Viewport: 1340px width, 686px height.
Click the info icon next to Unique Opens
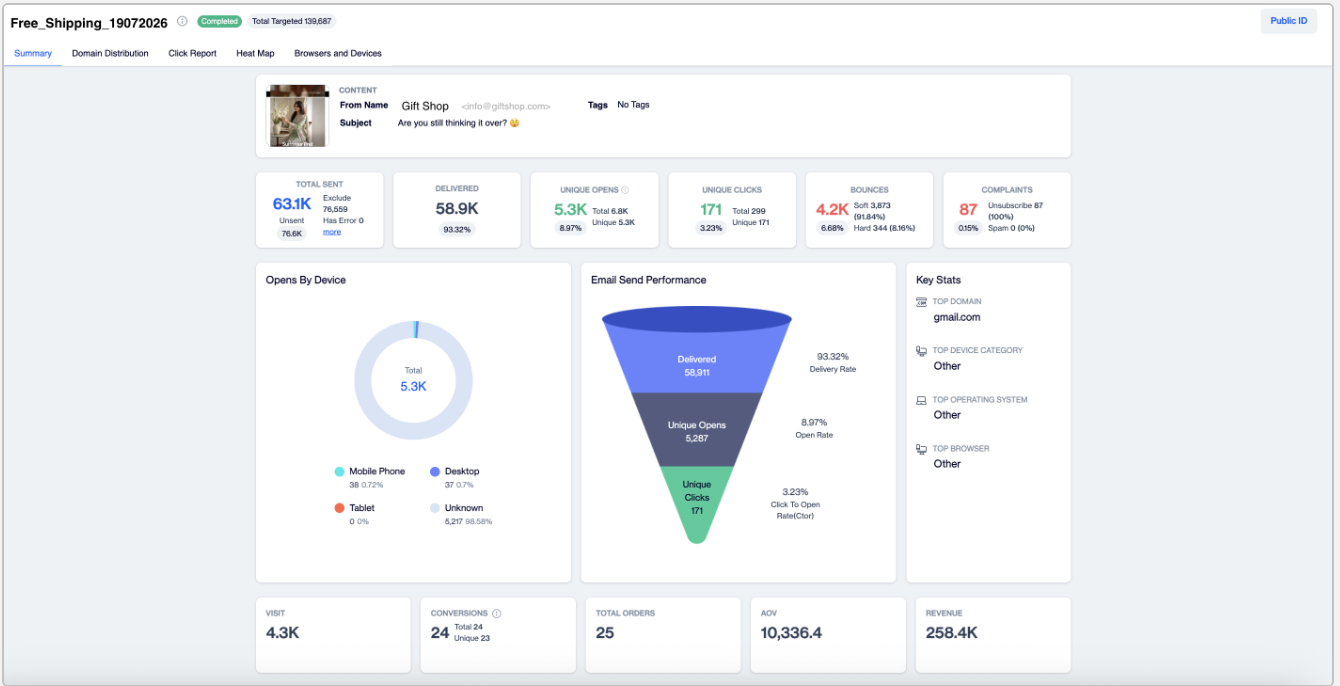coord(625,190)
